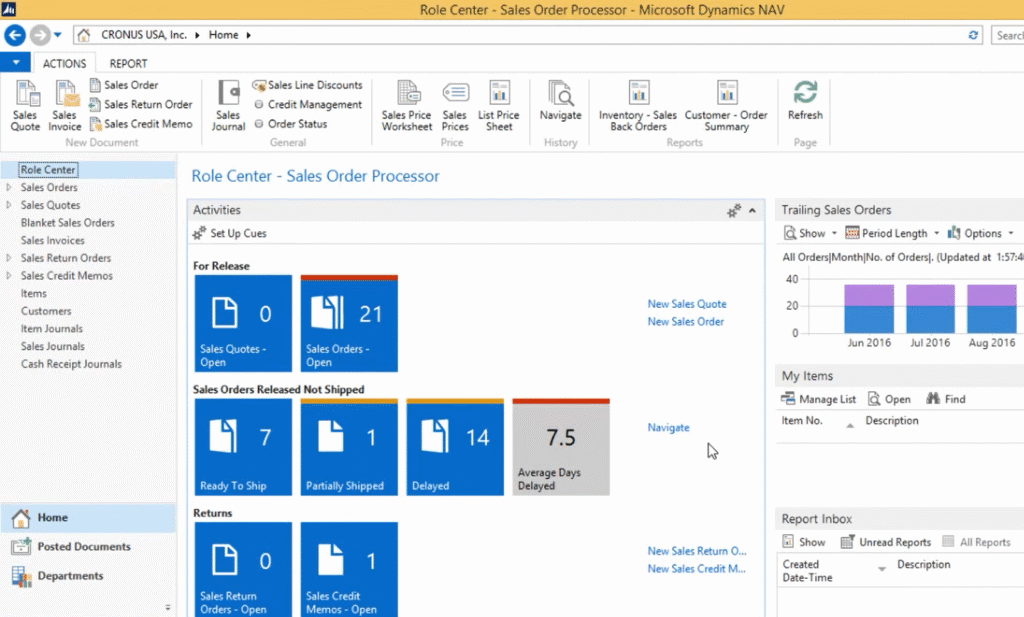The height and width of the screenshot is (617, 1024).
Task: Open Home in navigation pane
Action: 88,518
